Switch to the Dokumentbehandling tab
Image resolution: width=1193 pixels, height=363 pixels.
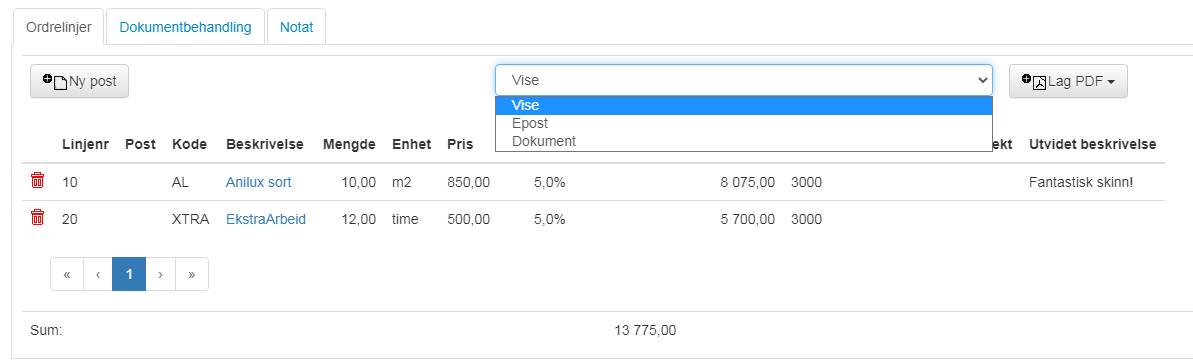point(185,27)
